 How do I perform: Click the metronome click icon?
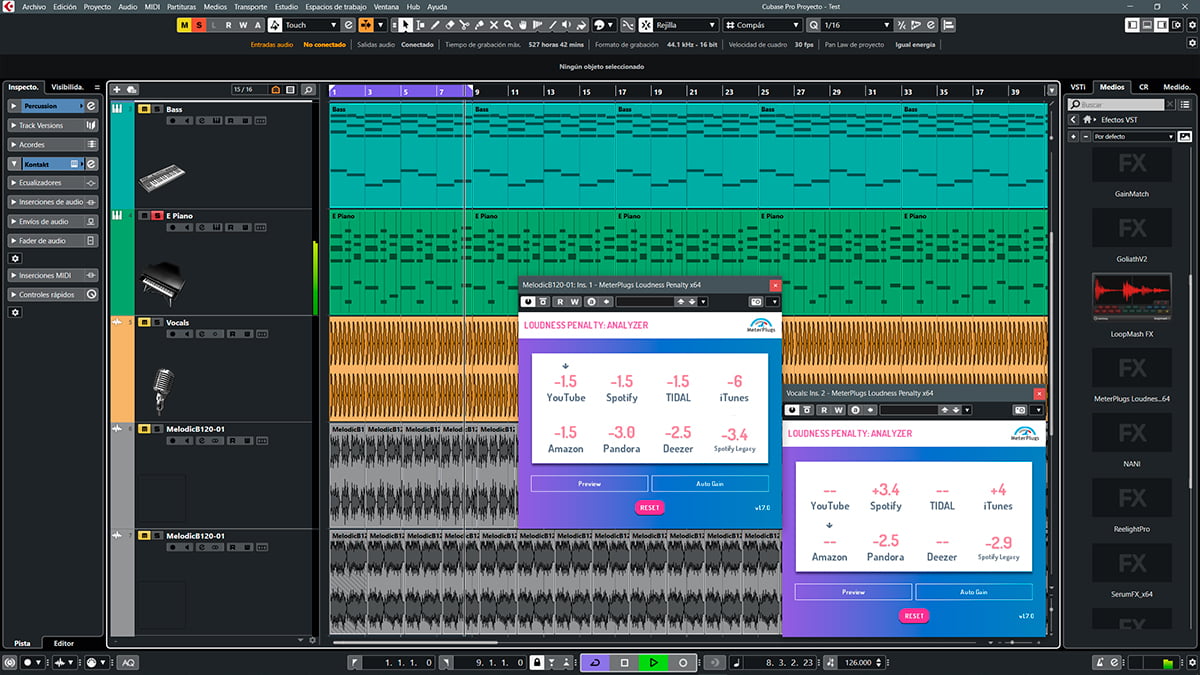pos(1100,663)
